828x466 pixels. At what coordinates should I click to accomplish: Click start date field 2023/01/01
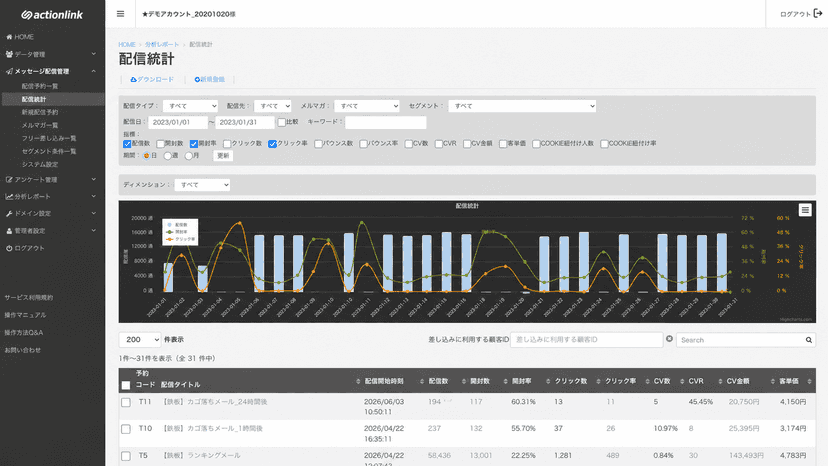coord(178,122)
